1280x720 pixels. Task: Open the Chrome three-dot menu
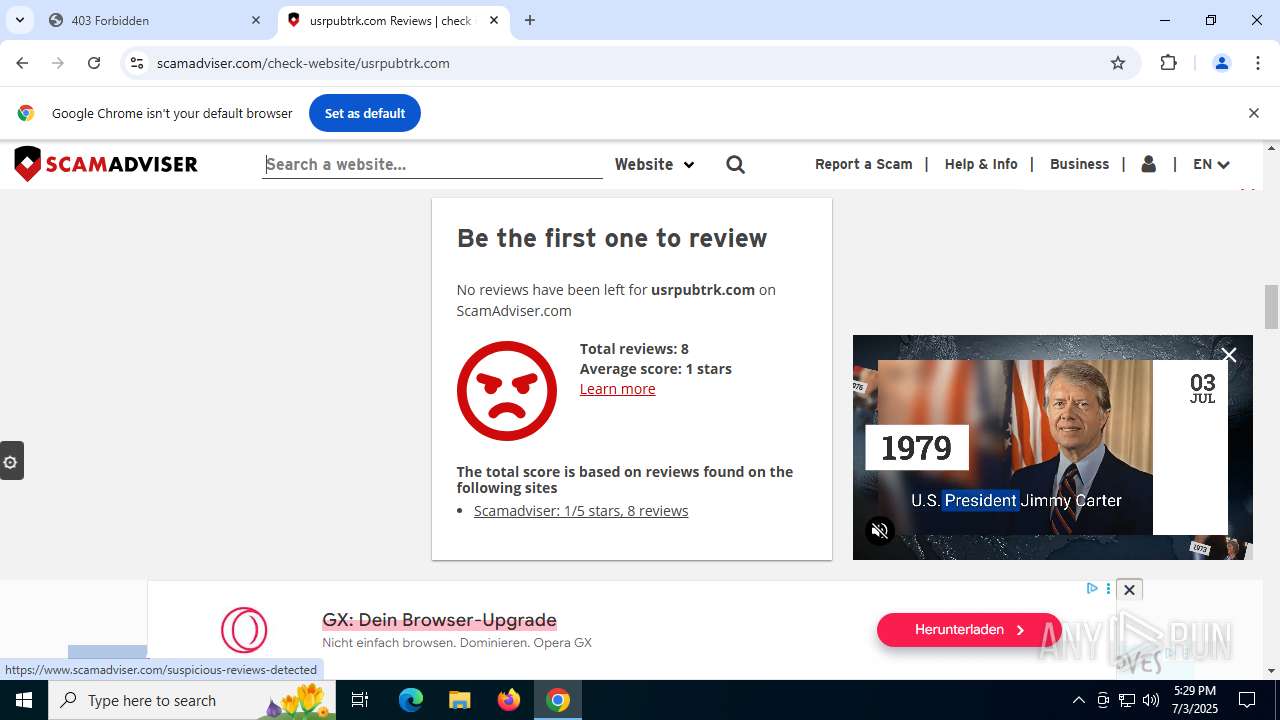point(1258,63)
